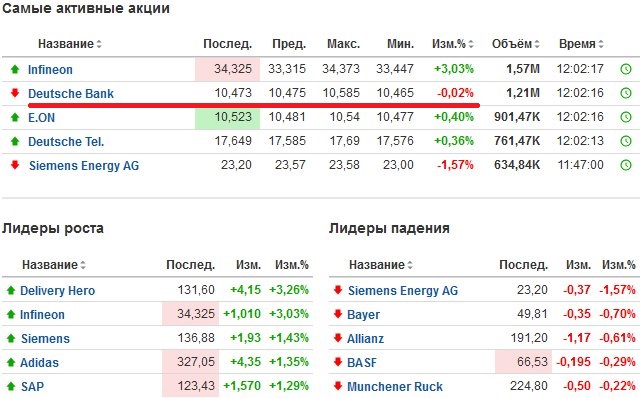Sort growth leaders by Название column

(54, 265)
